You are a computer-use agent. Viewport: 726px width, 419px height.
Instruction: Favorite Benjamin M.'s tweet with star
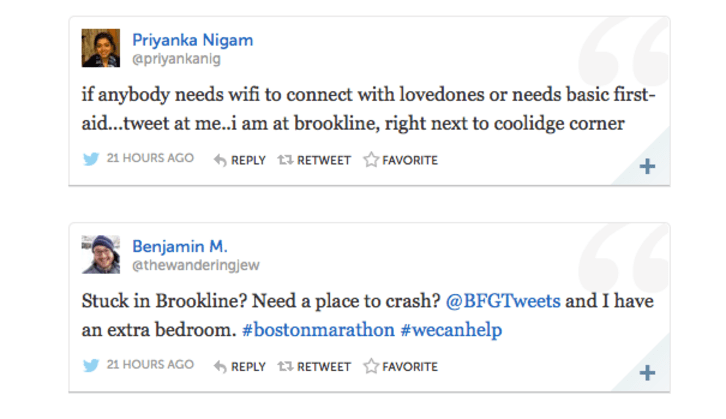(x=401, y=366)
